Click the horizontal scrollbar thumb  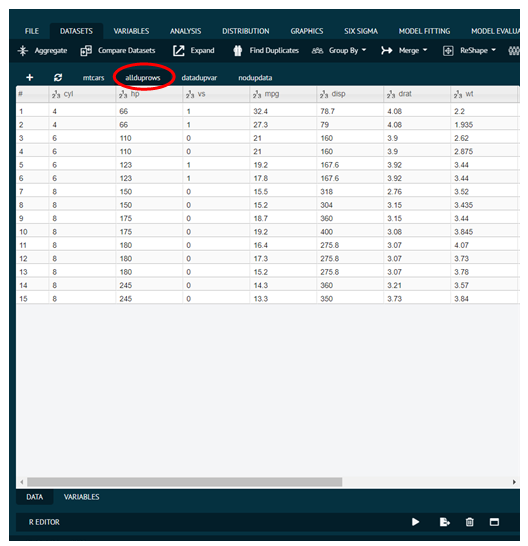tap(185, 482)
